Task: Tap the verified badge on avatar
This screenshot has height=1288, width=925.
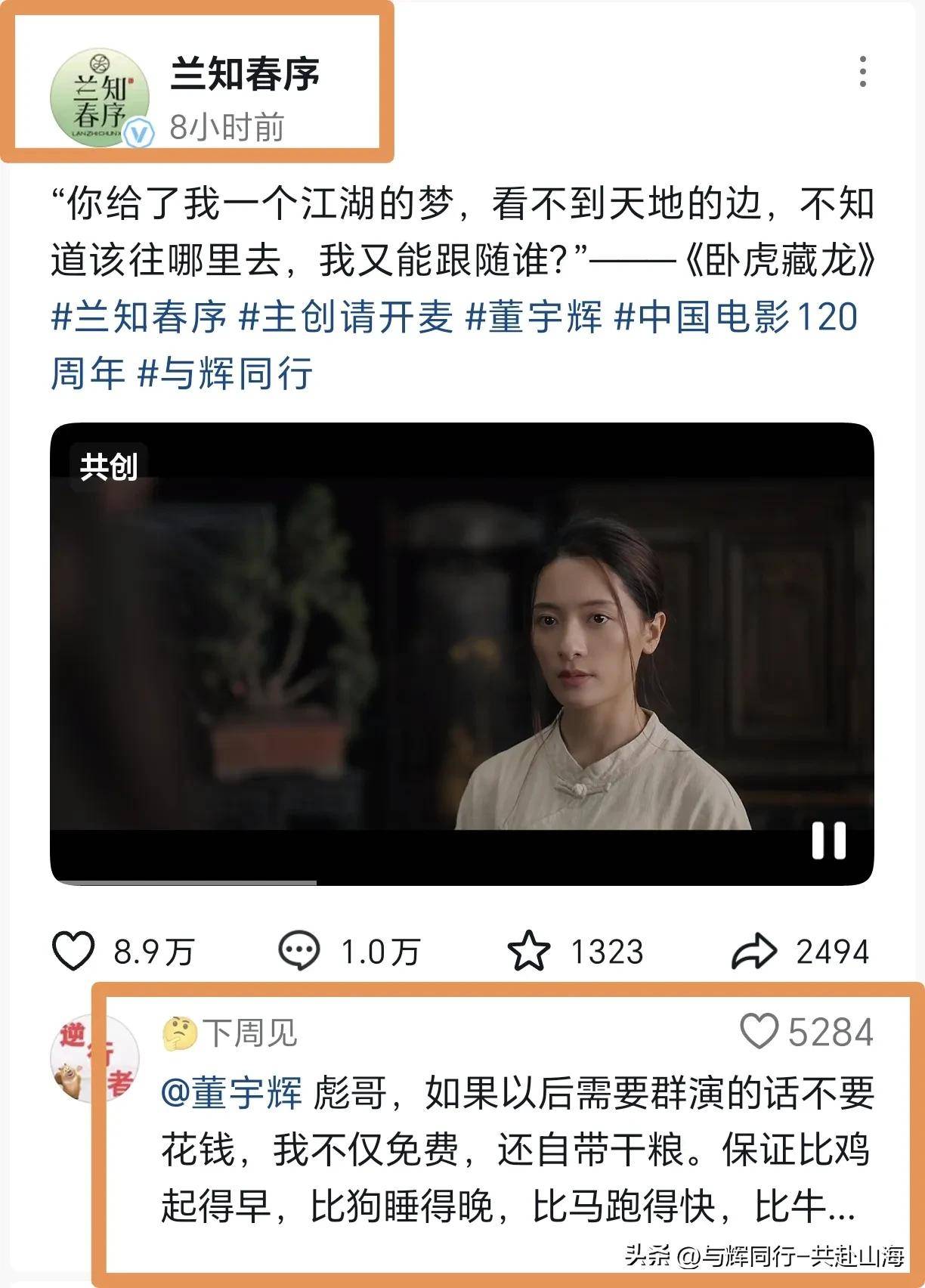Action: tap(139, 135)
